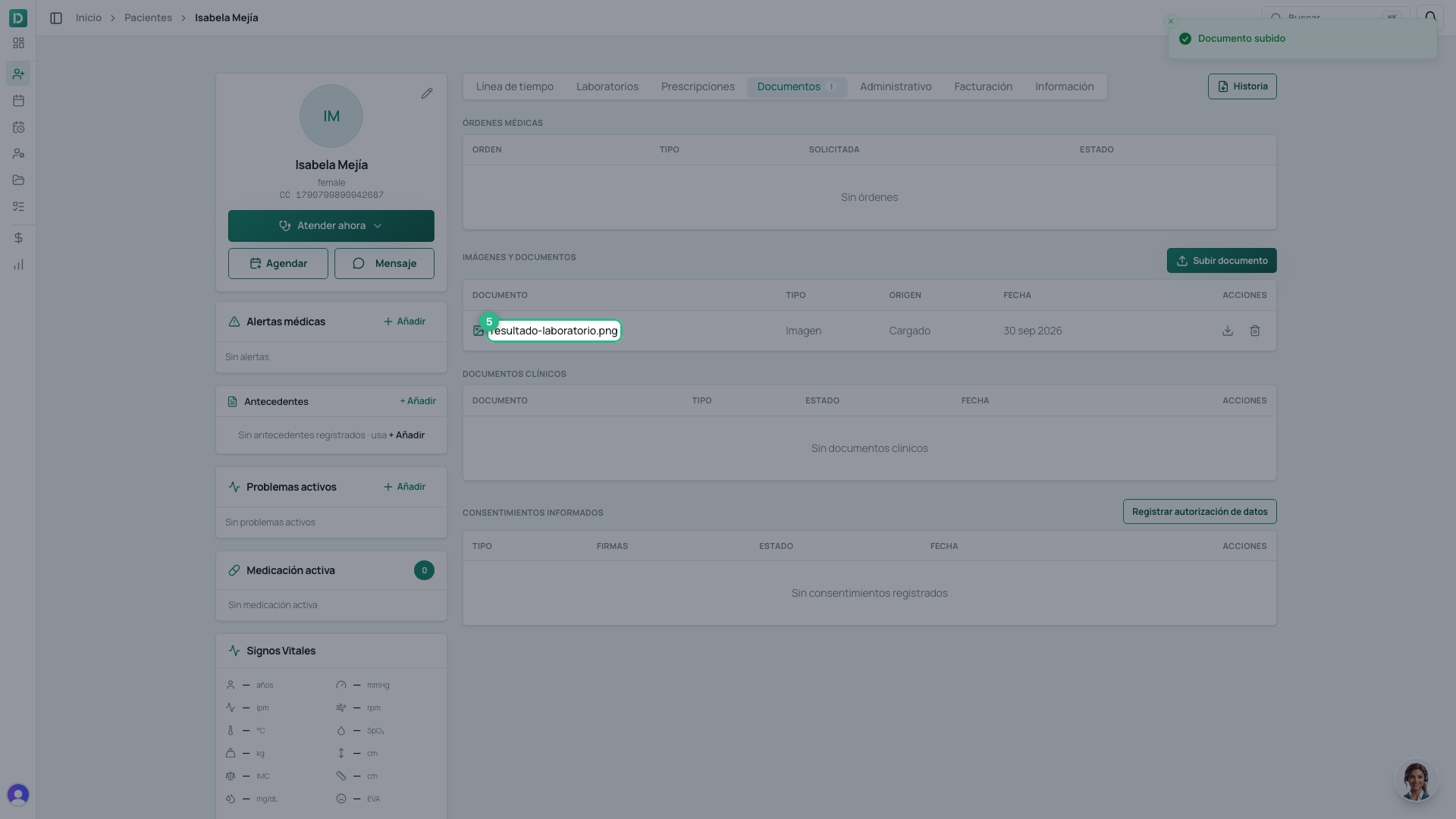Open the user profile avatar in sidebar
The height and width of the screenshot is (819, 1456).
click(x=18, y=794)
